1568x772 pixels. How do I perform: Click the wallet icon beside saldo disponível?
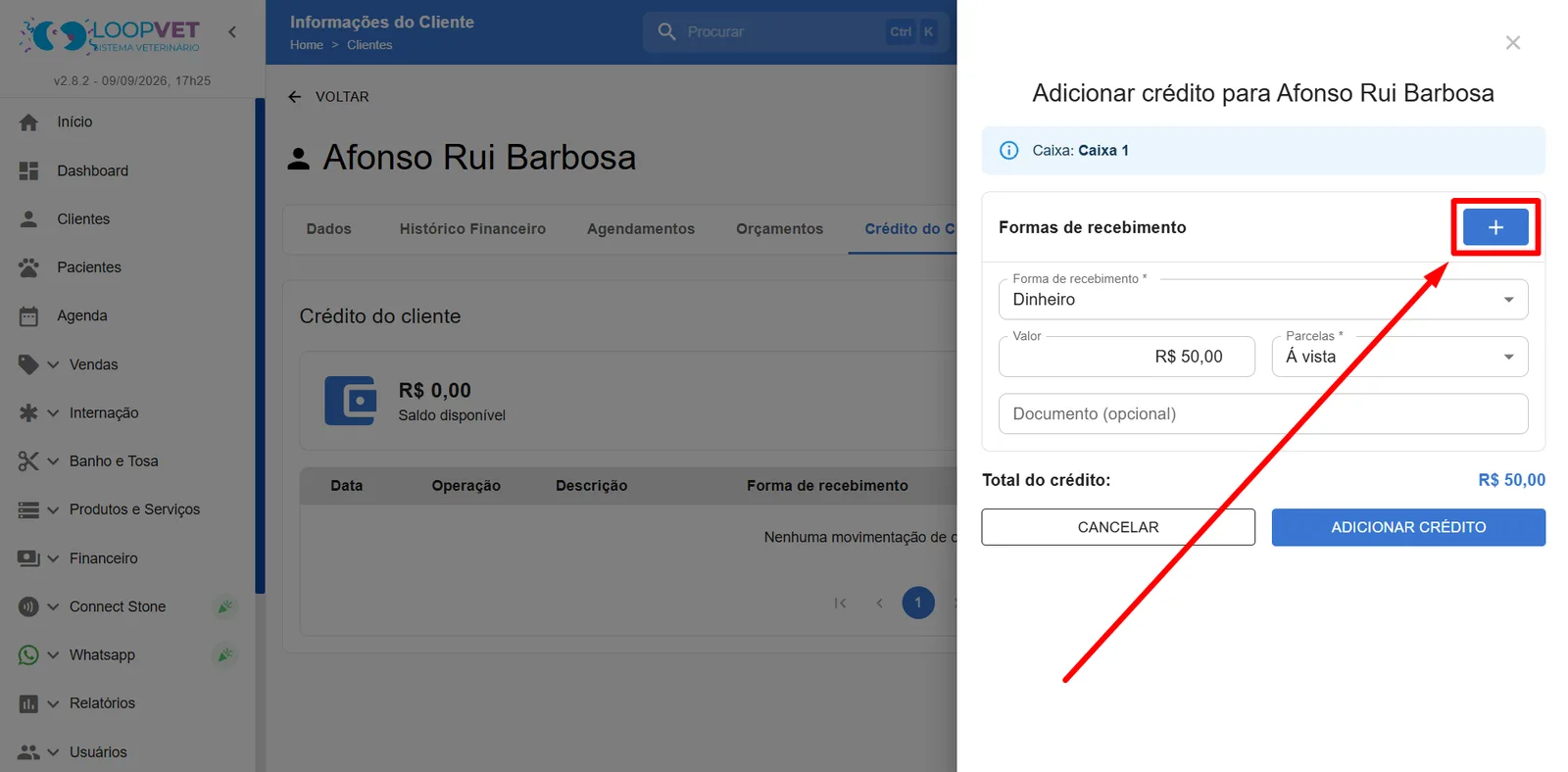point(350,401)
